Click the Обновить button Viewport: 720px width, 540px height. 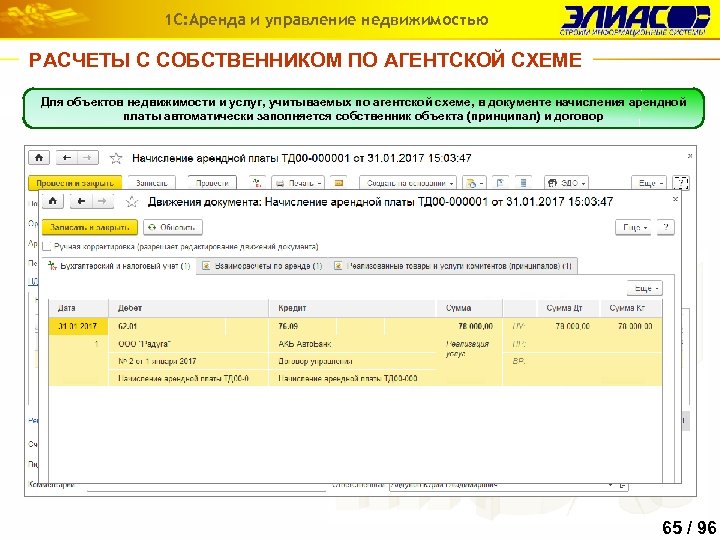pos(173,227)
